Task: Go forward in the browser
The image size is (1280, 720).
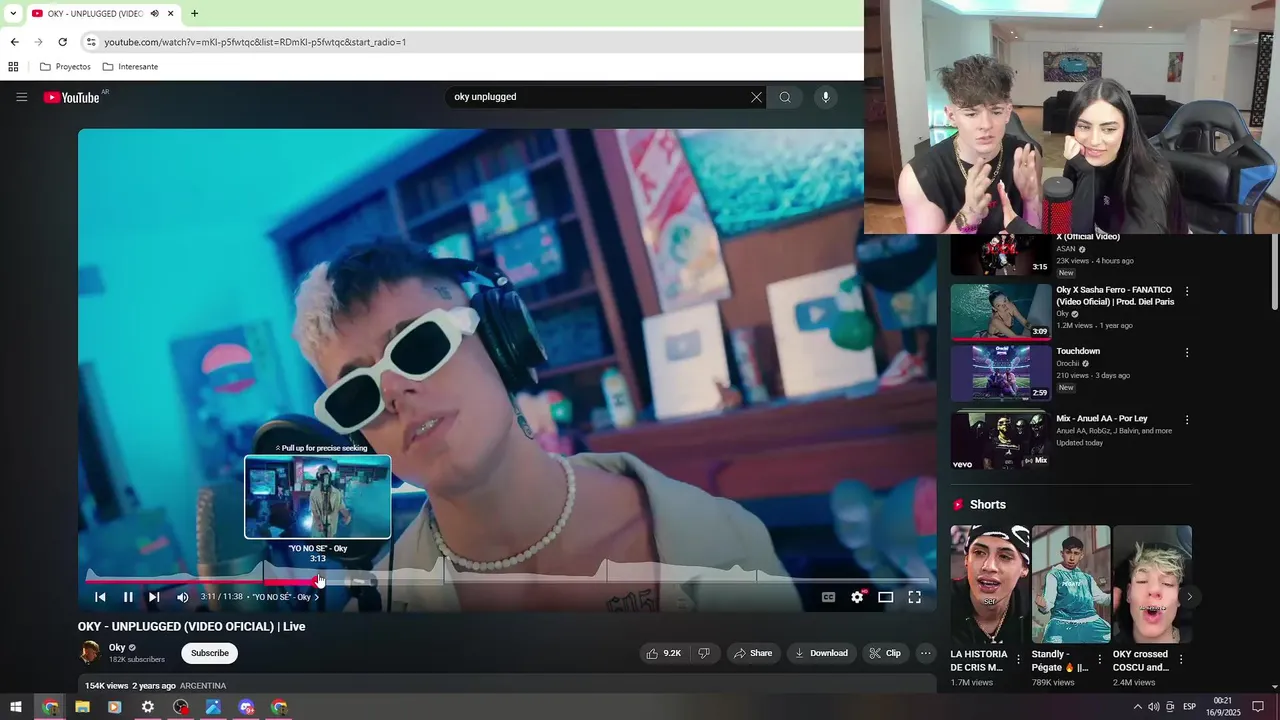Action: click(x=38, y=42)
